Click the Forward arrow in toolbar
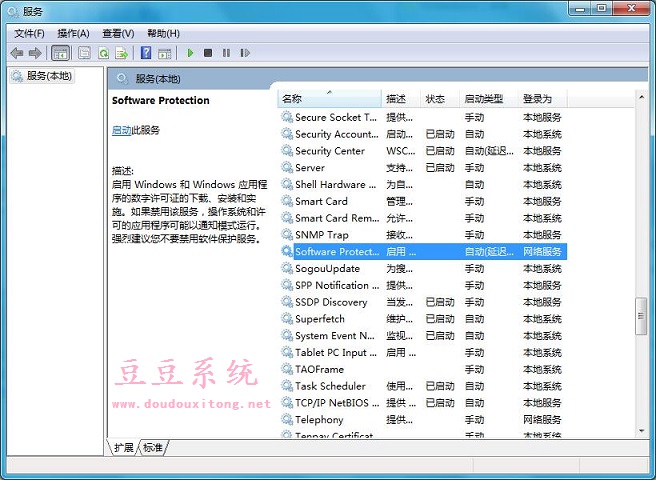 tap(35, 53)
